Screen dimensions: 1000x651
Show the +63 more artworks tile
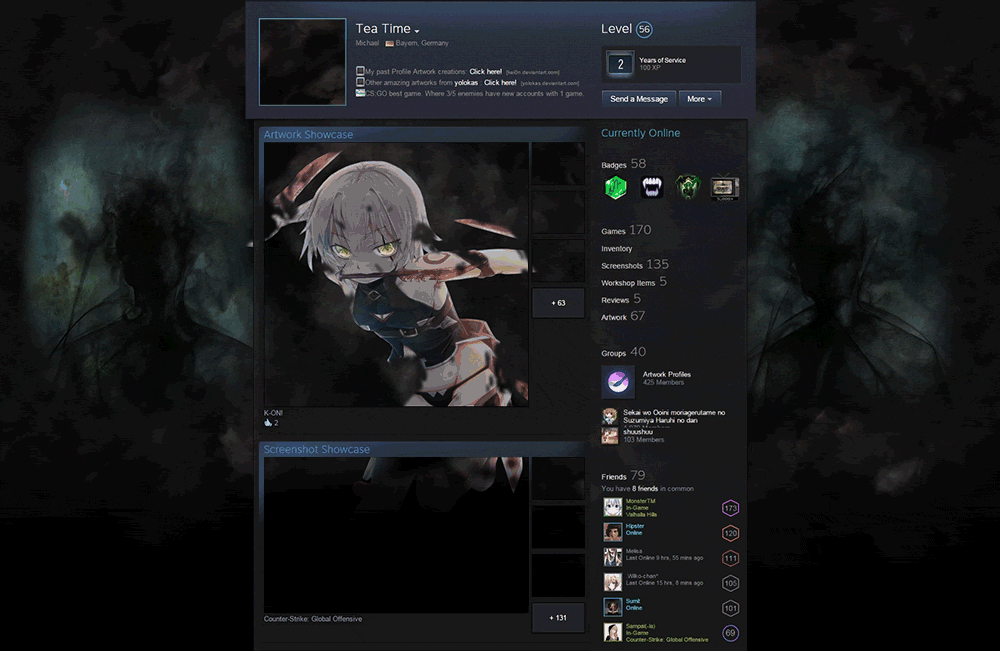pos(558,303)
